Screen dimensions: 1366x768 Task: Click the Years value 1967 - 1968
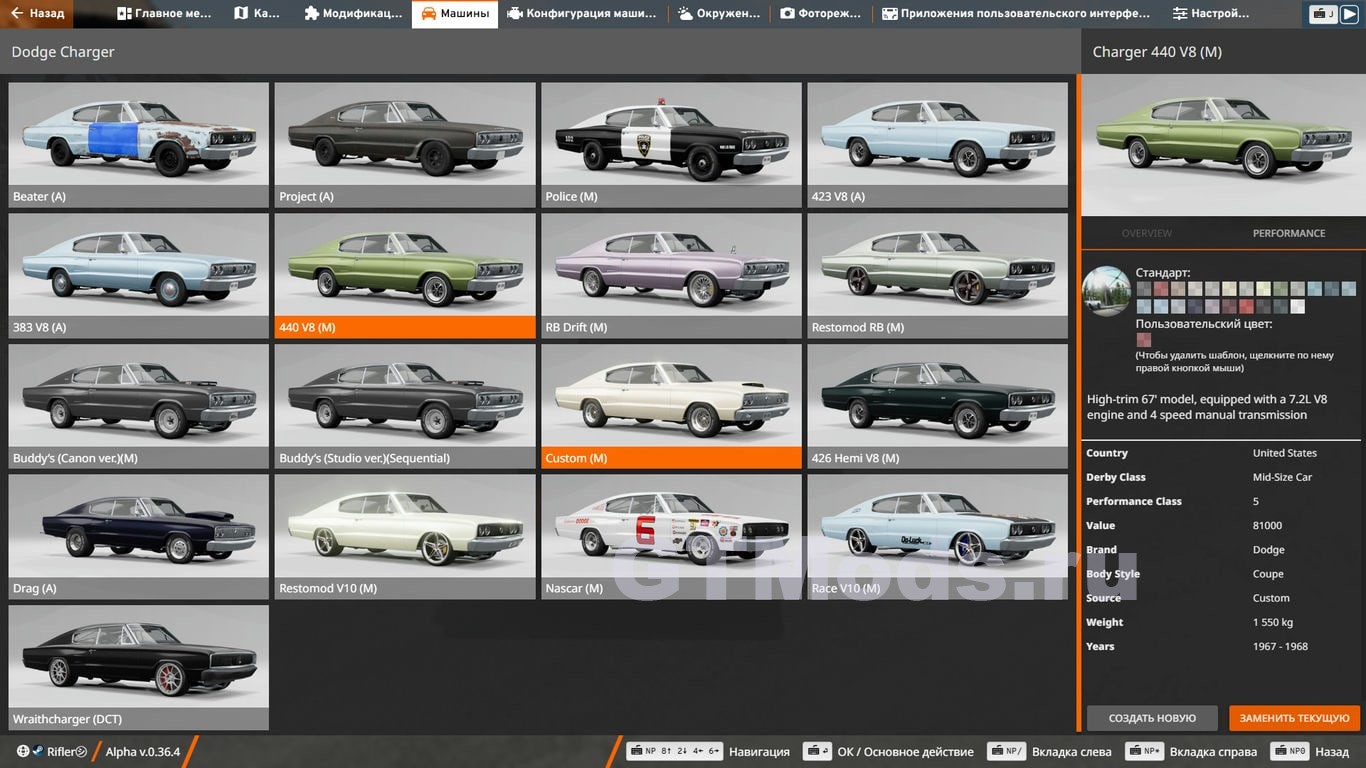click(x=1280, y=646)
